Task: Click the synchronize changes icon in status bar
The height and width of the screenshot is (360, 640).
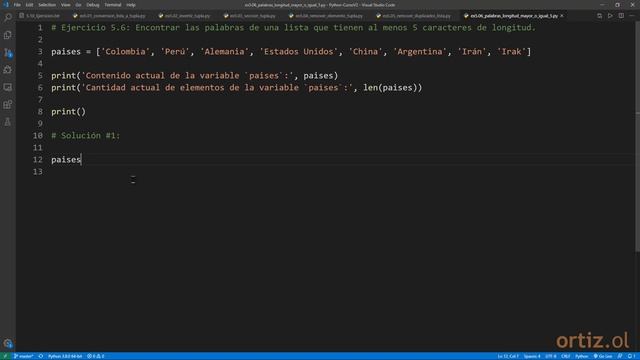Action: (41, 356)
